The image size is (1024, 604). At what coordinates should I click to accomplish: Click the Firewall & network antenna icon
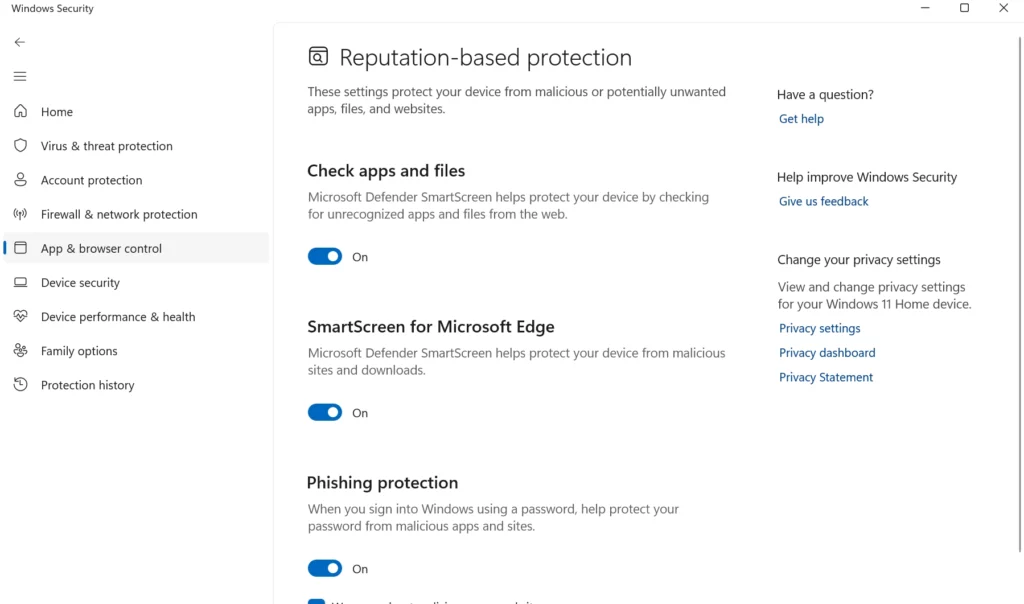pyautogui.click(x=20, y=214)
